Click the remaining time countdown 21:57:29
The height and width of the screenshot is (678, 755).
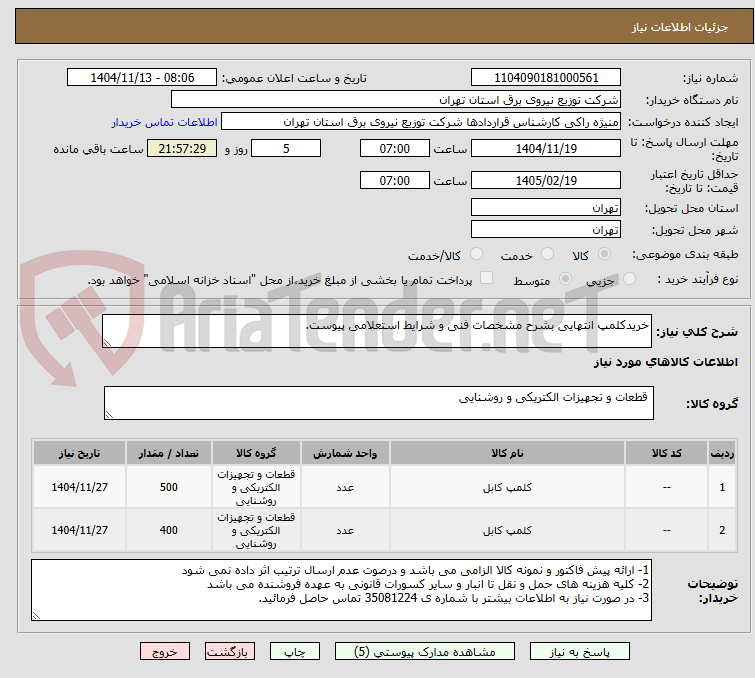pos(182,148)
